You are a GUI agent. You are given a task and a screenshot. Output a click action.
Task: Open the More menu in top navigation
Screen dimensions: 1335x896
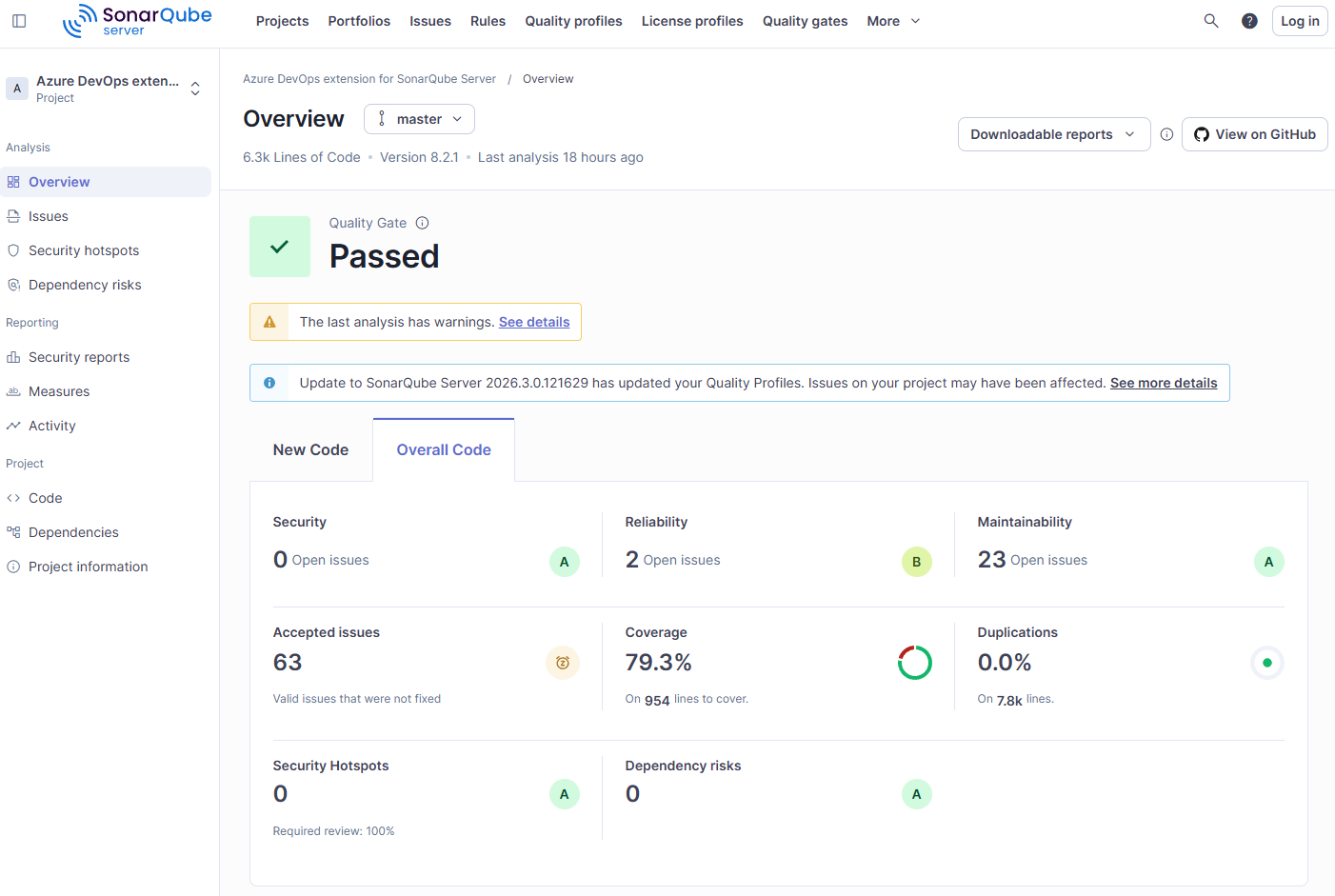[893, 21]
